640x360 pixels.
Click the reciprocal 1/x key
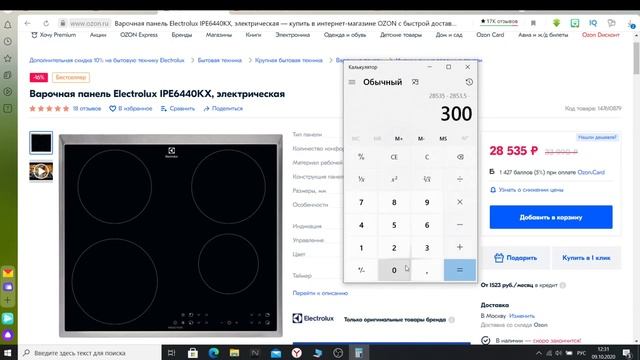click(361, 179)
